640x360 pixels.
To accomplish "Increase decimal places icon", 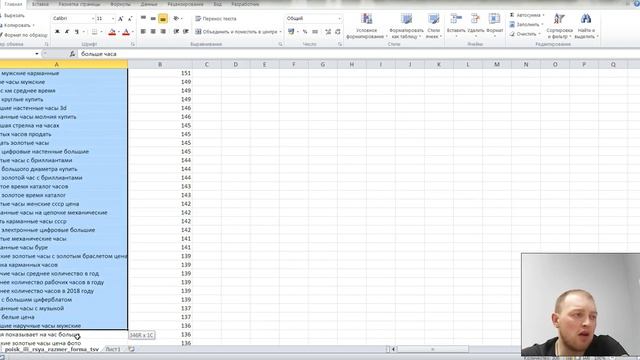I will 328,31.
